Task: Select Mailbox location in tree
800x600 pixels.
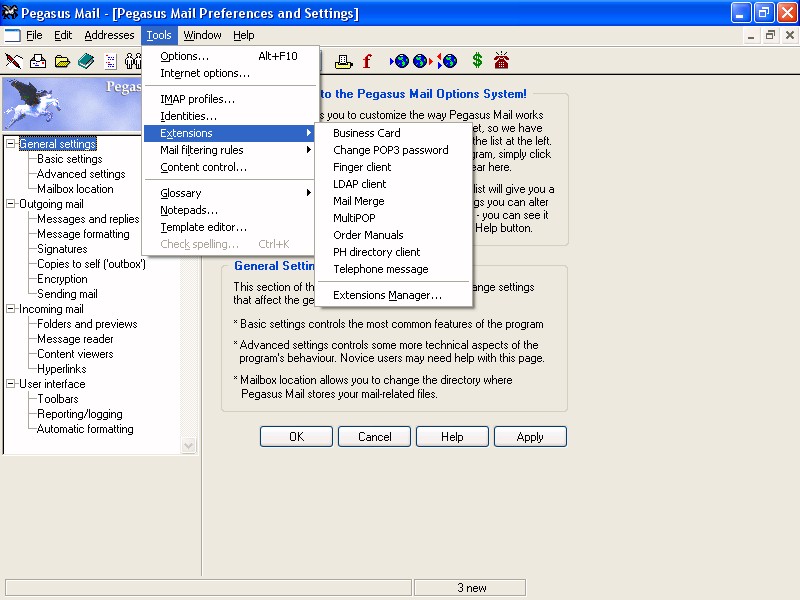Action: (x=75, y=189)
